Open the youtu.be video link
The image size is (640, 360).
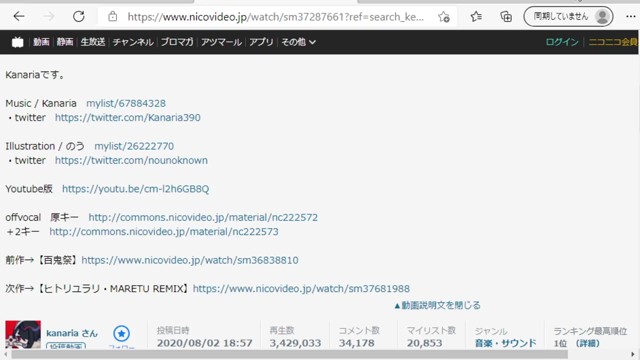136,189
